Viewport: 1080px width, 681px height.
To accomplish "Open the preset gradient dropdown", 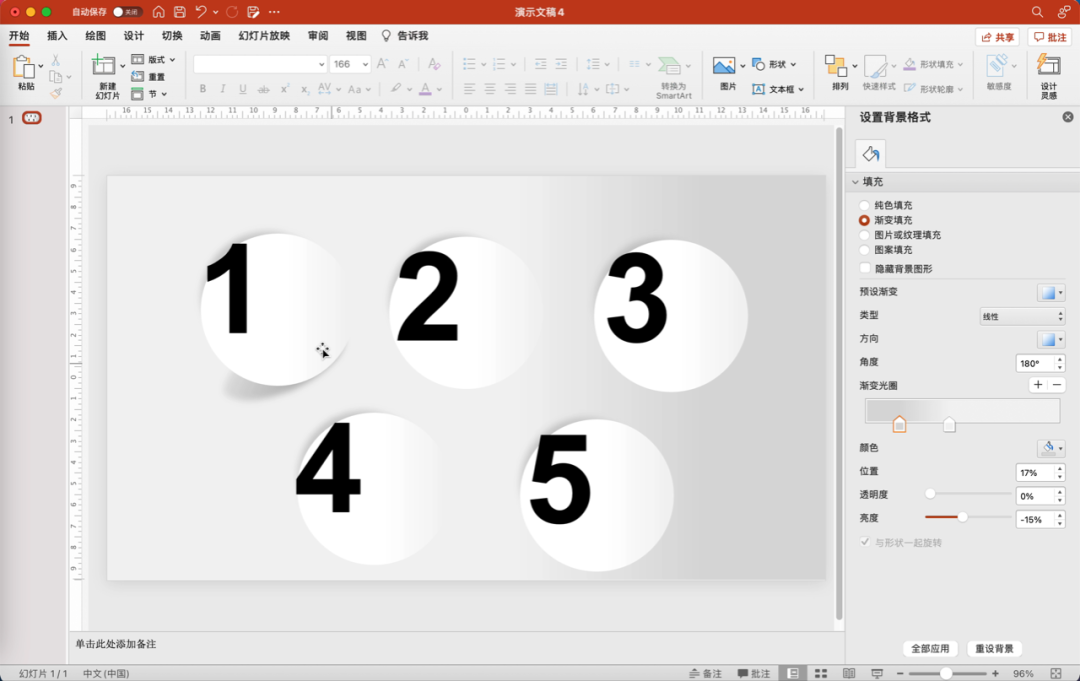I will coord(1051,293).
